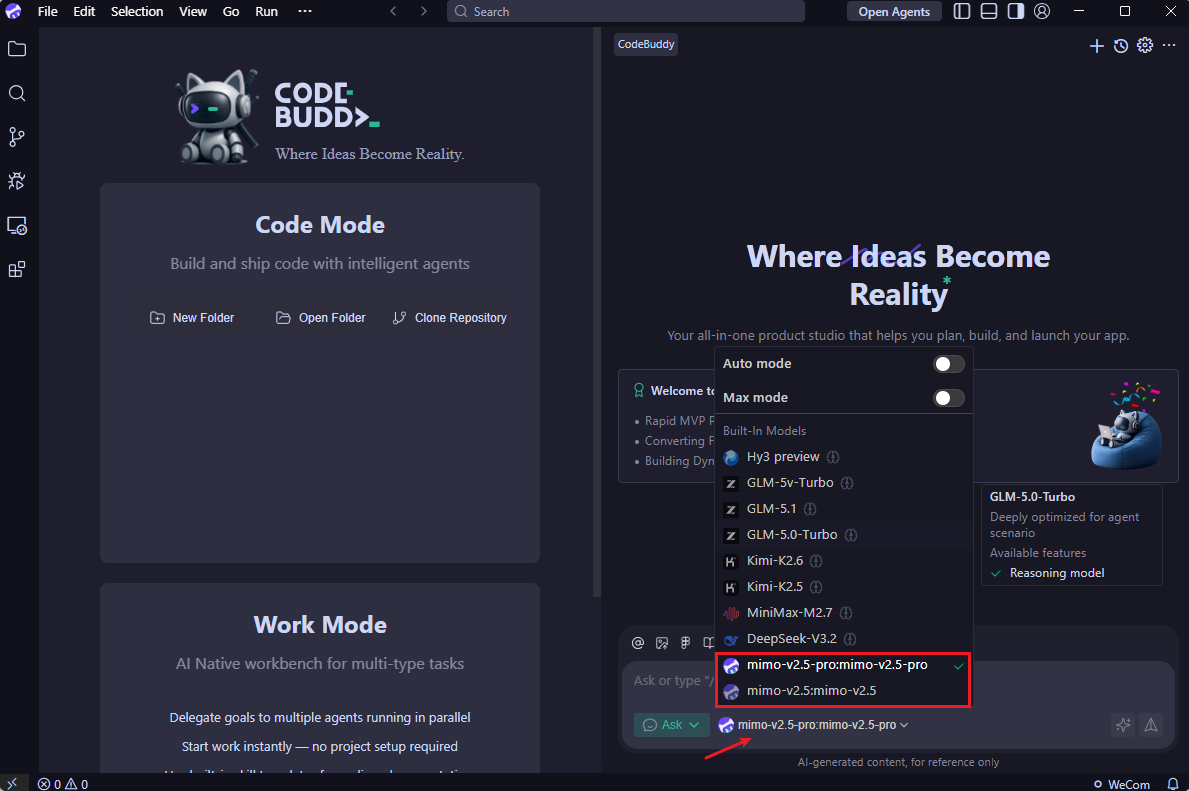Image resolution: width=1189 pixels, height=791 pixels.
Task: Open the Go menu
Action: (231, 11)
